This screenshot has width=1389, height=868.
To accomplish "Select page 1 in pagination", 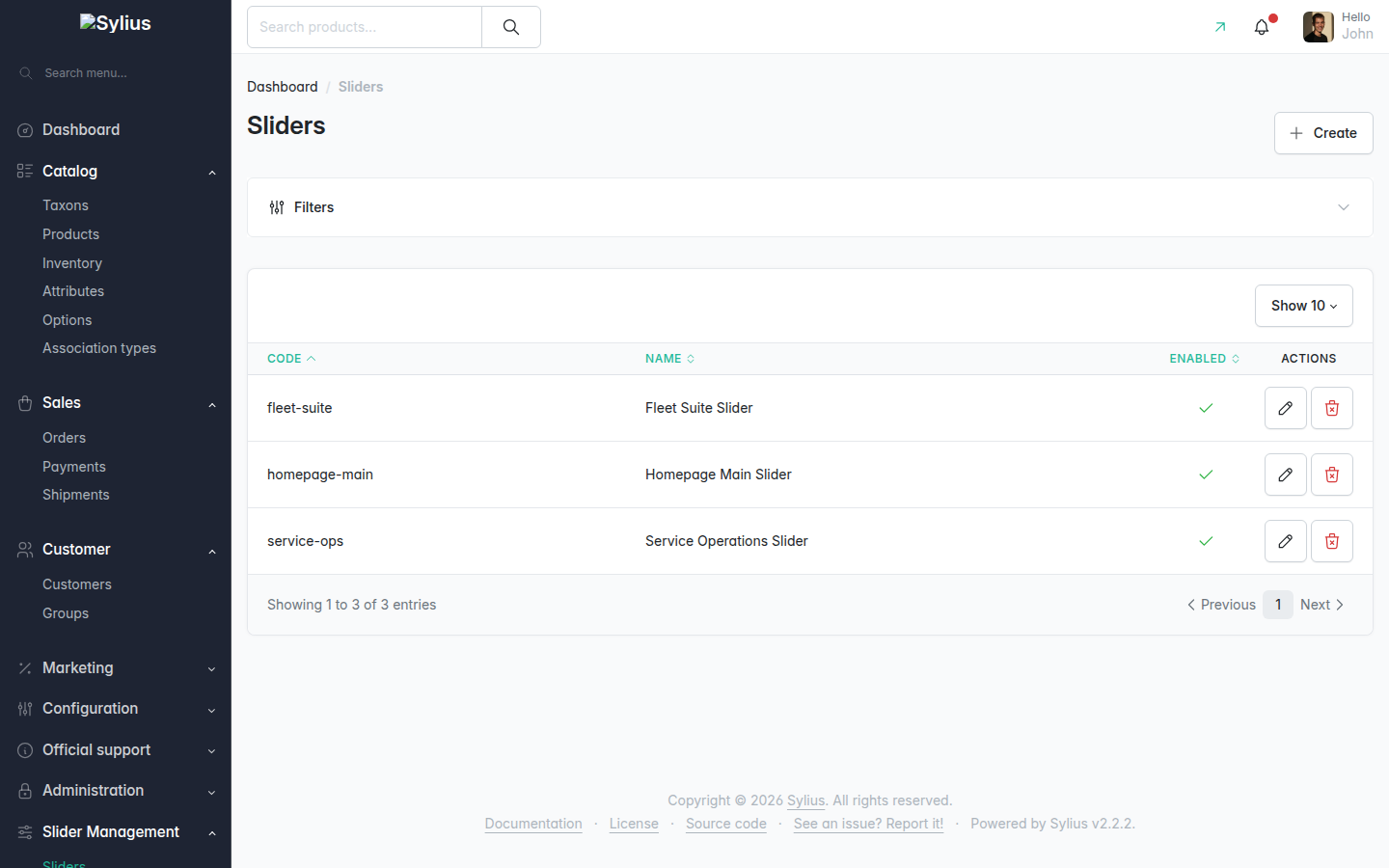I will point(1278,605).
